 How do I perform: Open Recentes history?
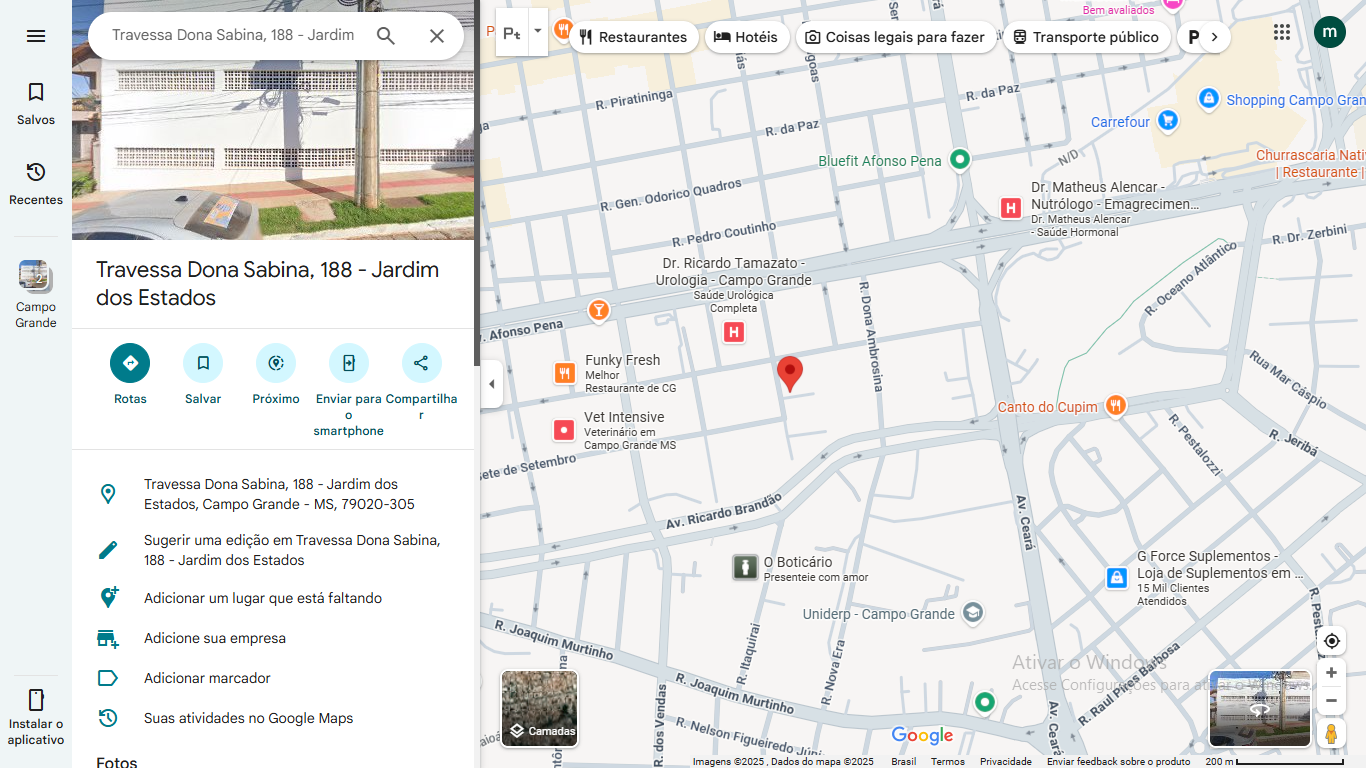click(x=36, y=183)
